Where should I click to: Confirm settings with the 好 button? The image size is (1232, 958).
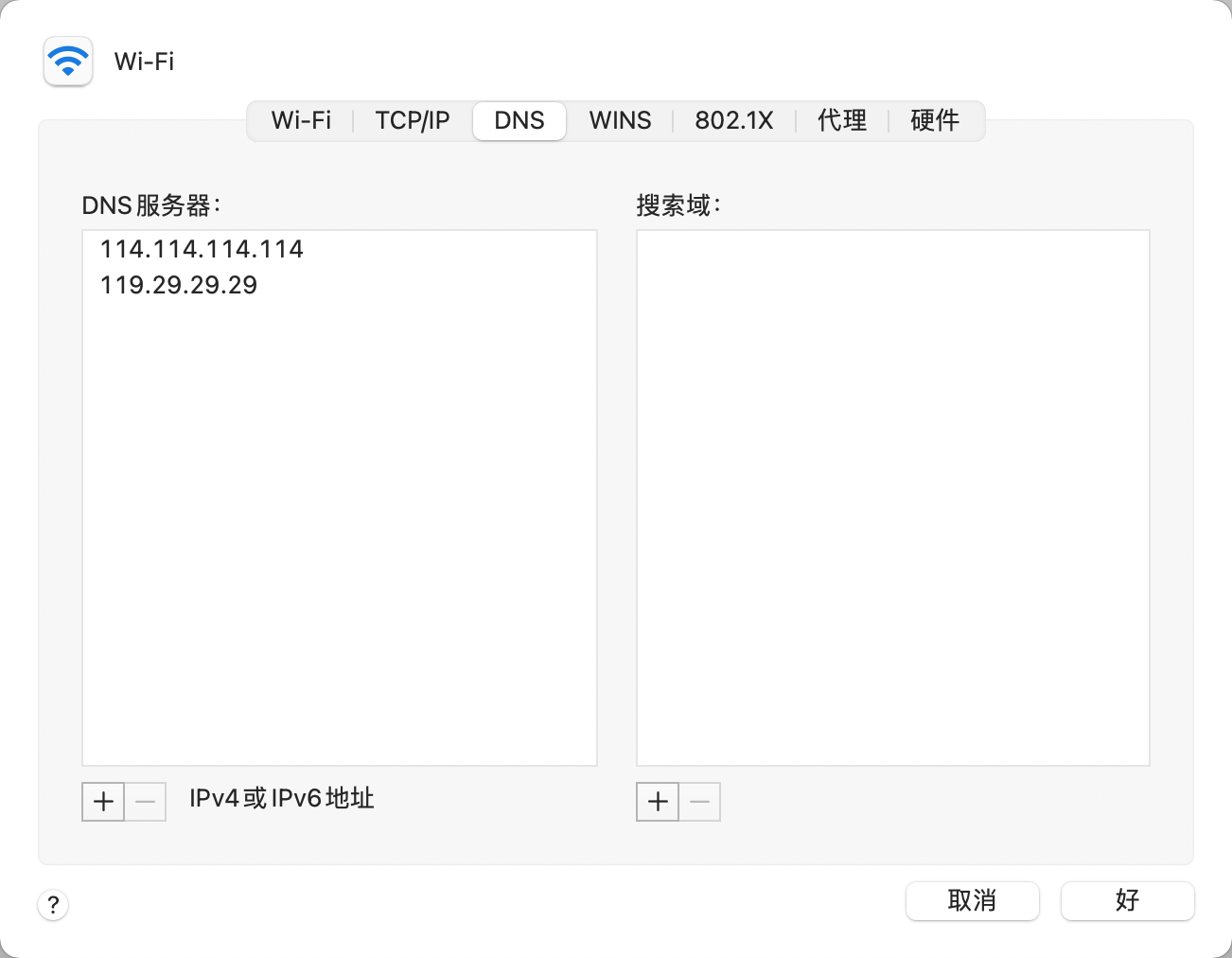point(1127,900)
